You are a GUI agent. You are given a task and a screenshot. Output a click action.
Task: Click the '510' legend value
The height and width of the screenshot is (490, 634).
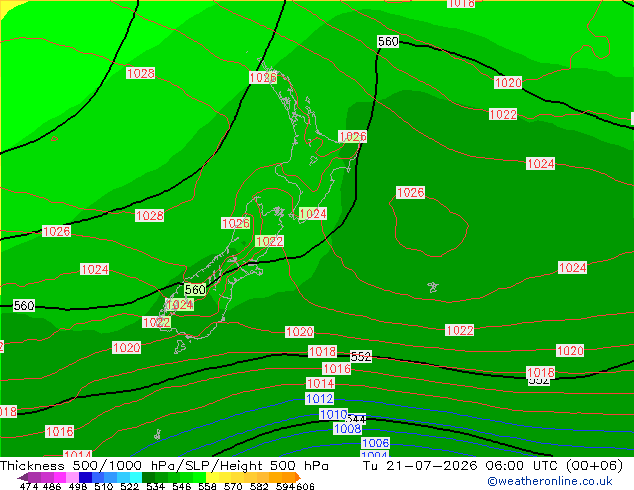[x=104, y=486]
